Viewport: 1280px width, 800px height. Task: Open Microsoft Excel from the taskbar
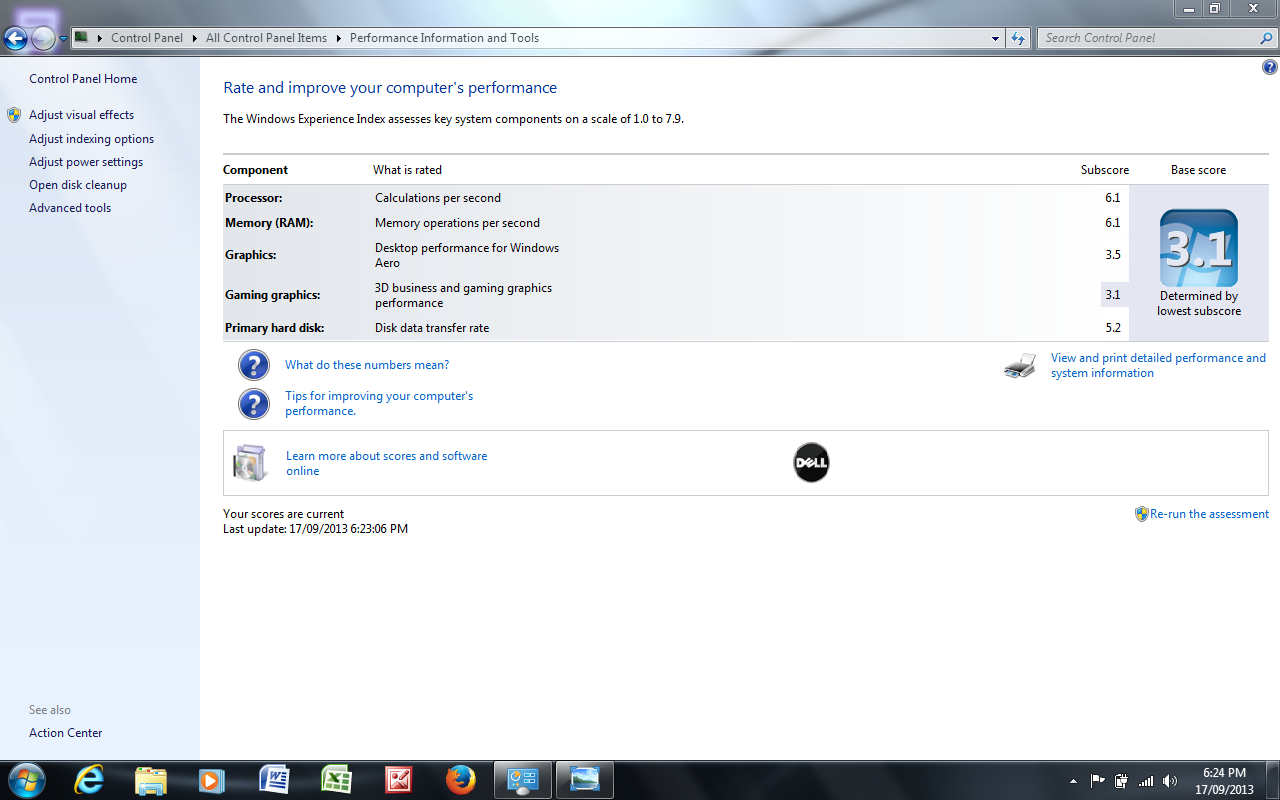[x=336, y=780]
